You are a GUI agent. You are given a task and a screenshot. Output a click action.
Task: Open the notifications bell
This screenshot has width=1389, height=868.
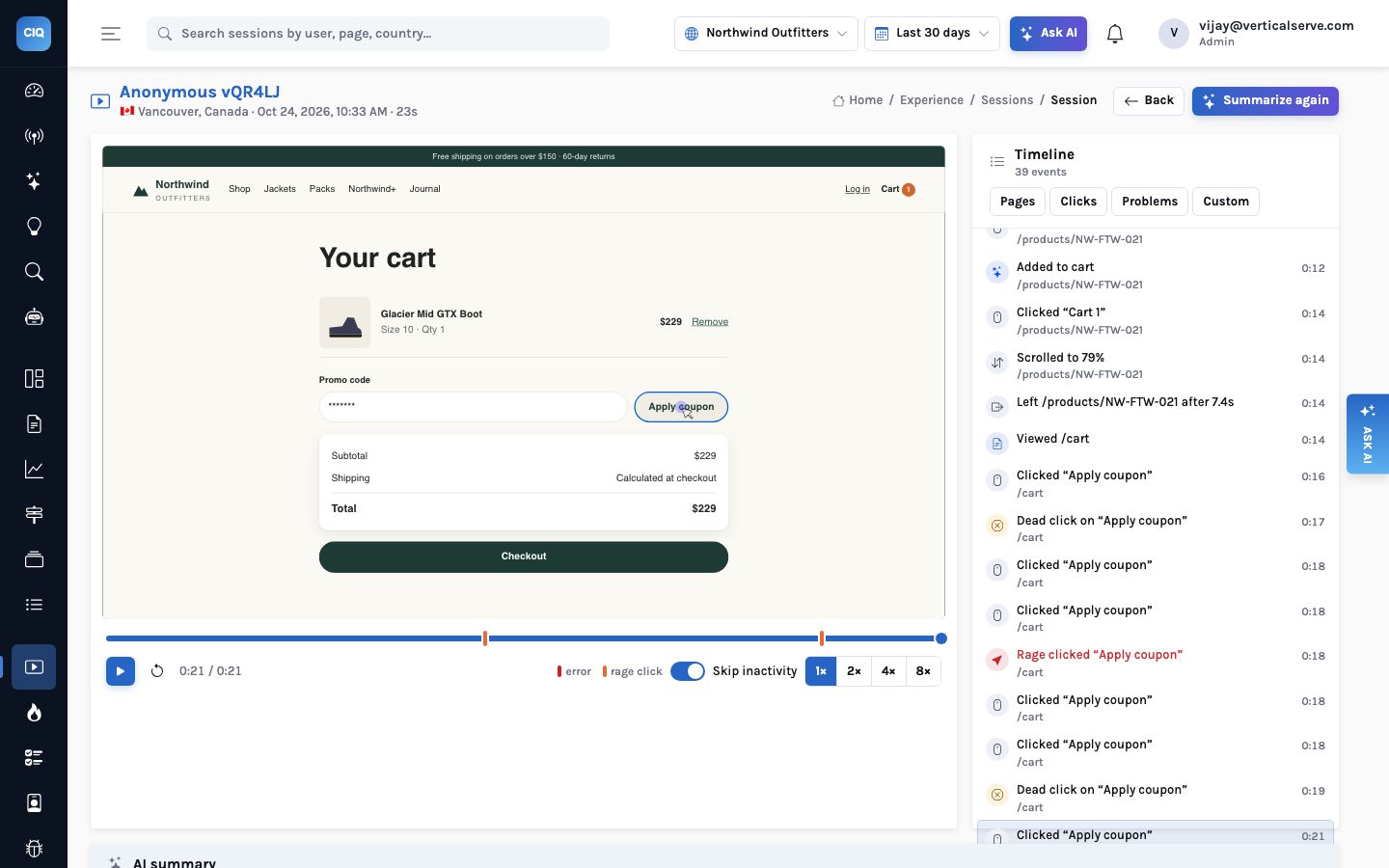(1115, 34)
